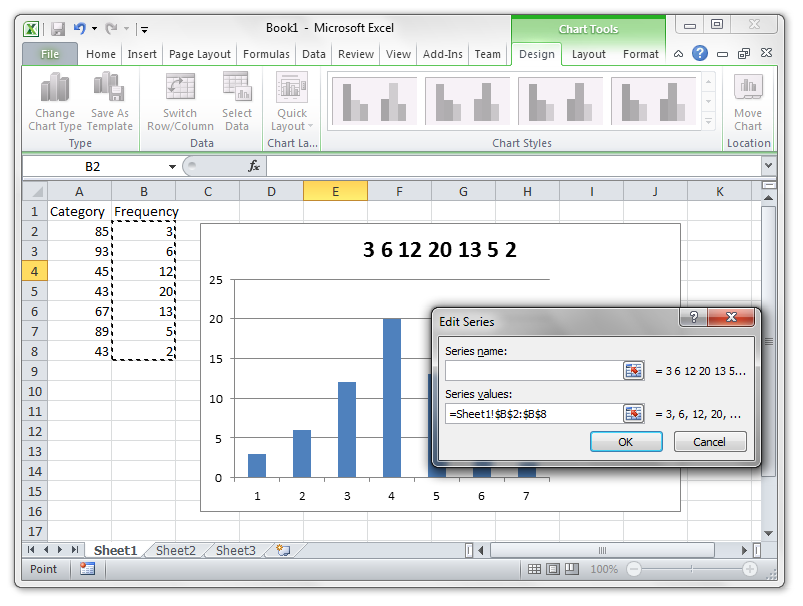Viewport: 803px width, 606px height.
Task: Click the Insert Function fx icon
Action: pyautogui.click(x=253, y=166)
